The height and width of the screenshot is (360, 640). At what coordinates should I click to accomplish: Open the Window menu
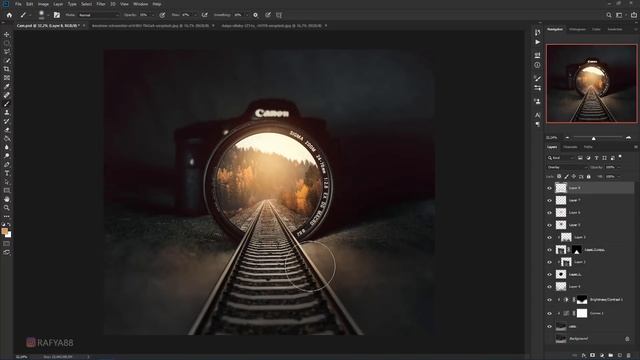click(x=141, y=4)
